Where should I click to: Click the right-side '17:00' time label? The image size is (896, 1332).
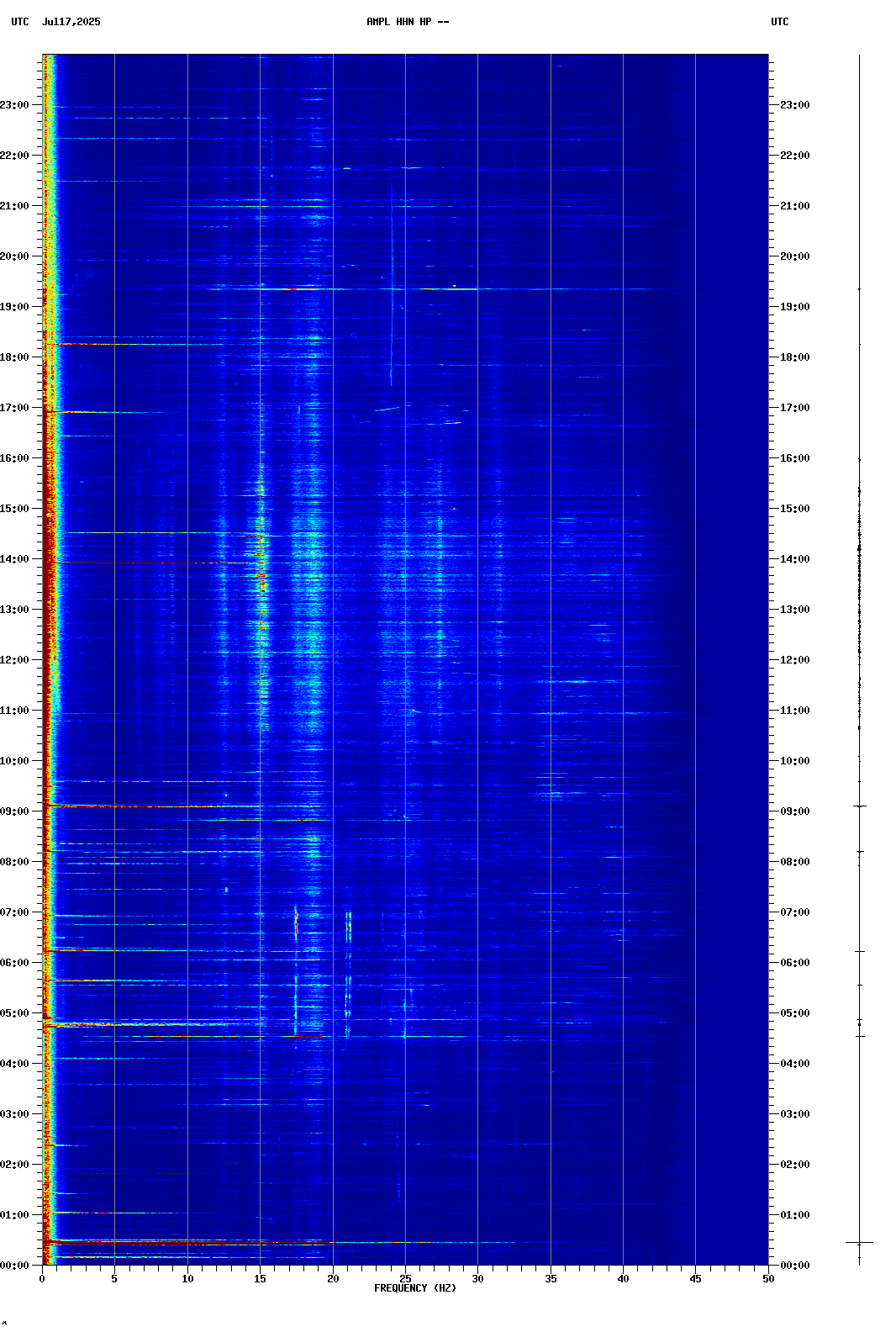[x=795, y=408]
